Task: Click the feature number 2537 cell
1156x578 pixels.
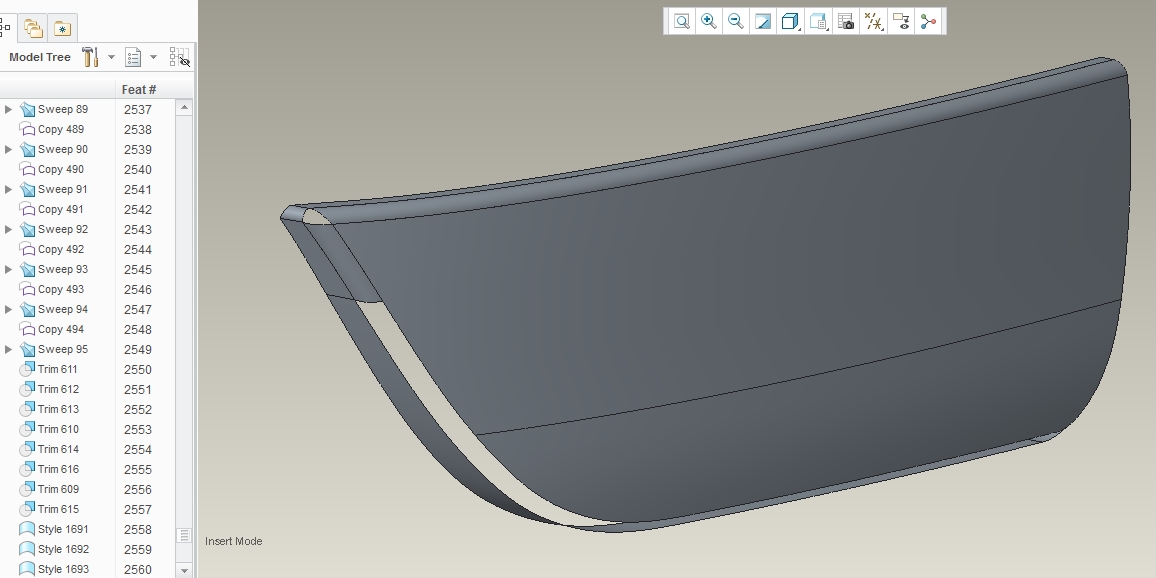Action: click(x=138, y=109)
